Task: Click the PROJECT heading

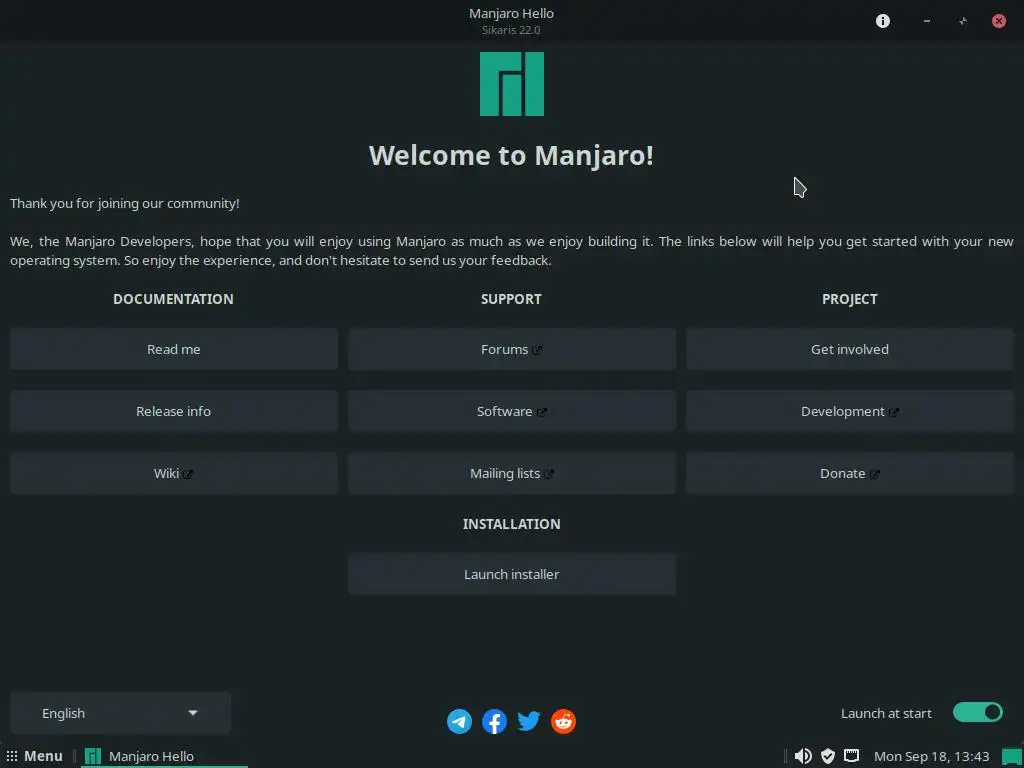Action: [x=850, y=299]
